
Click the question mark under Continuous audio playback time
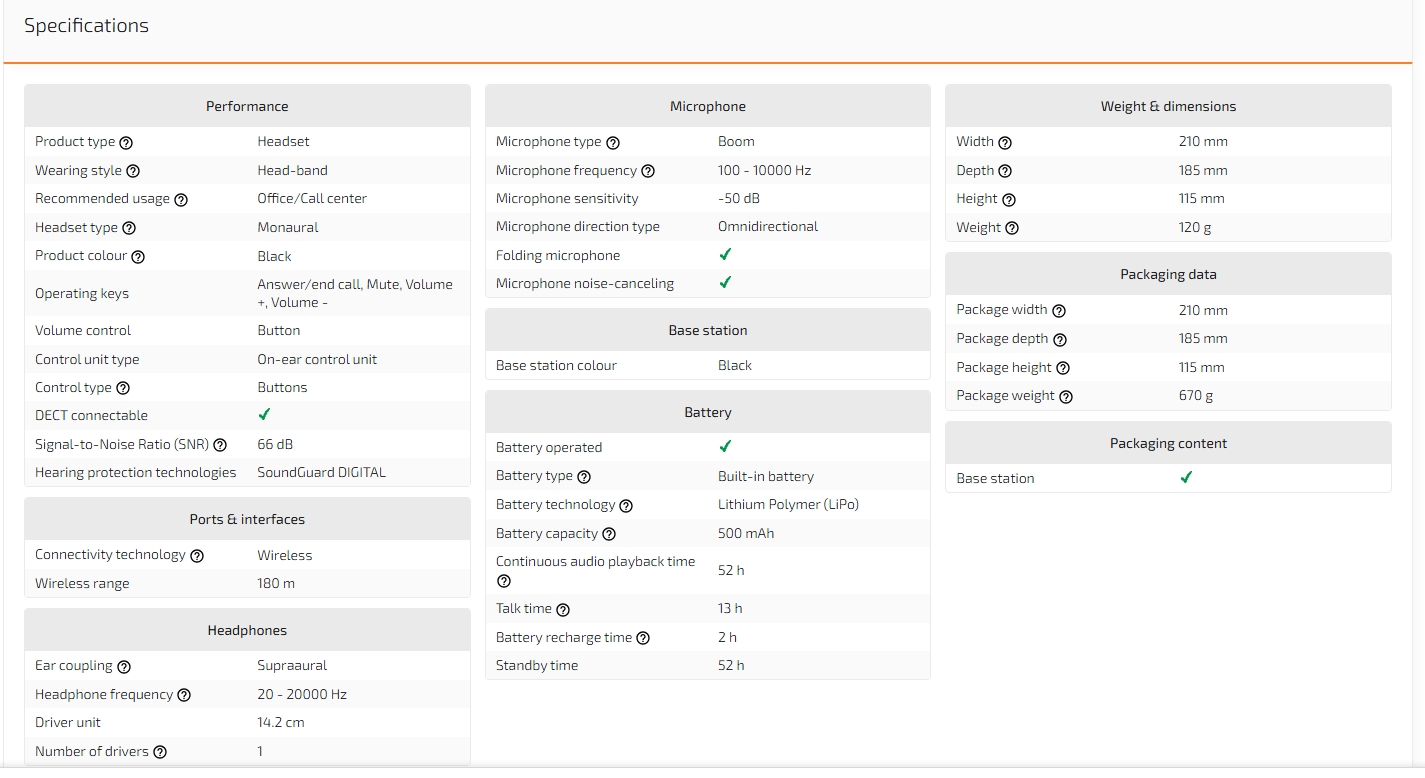[504, 581]
